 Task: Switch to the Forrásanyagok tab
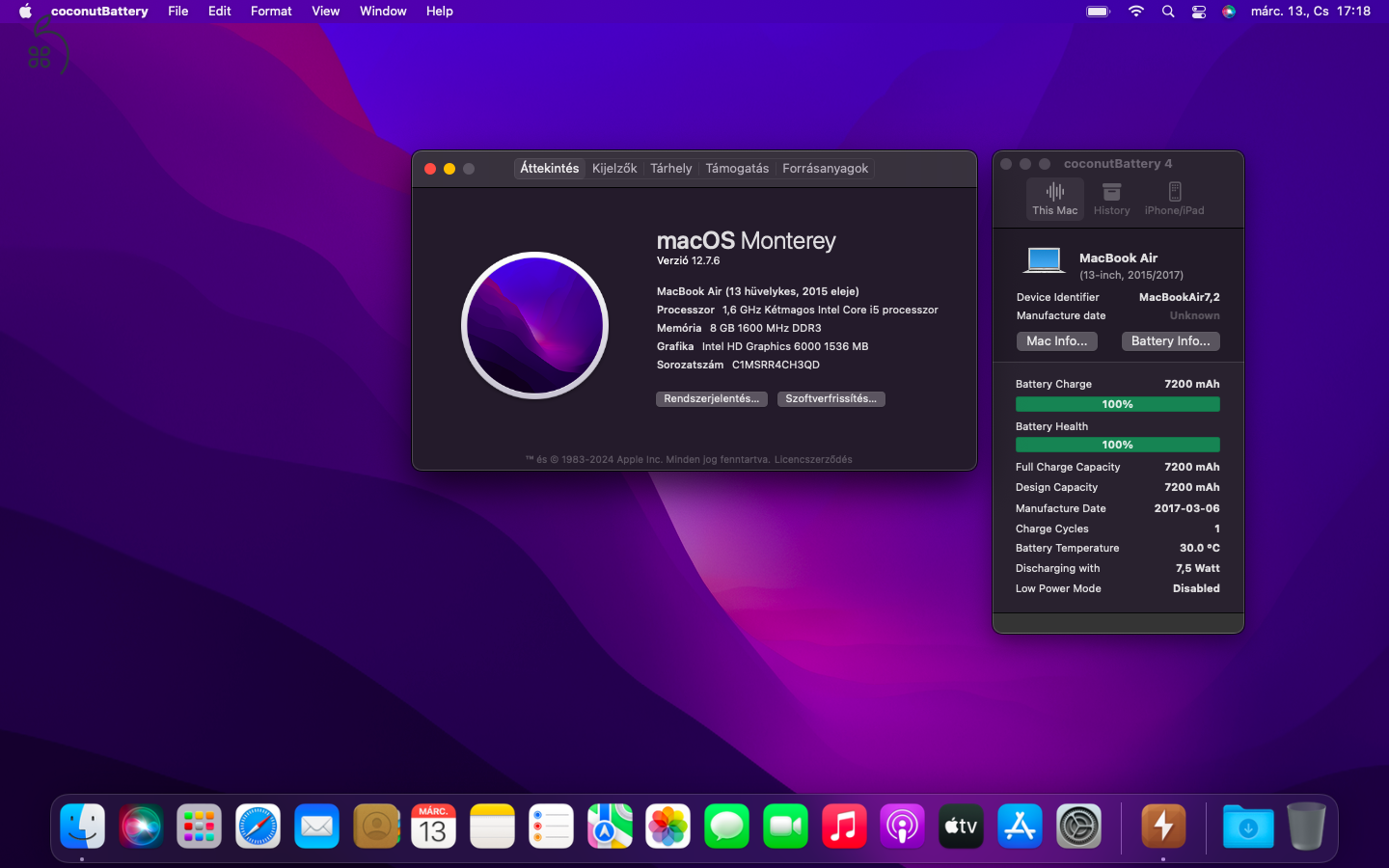coord(826,168)
